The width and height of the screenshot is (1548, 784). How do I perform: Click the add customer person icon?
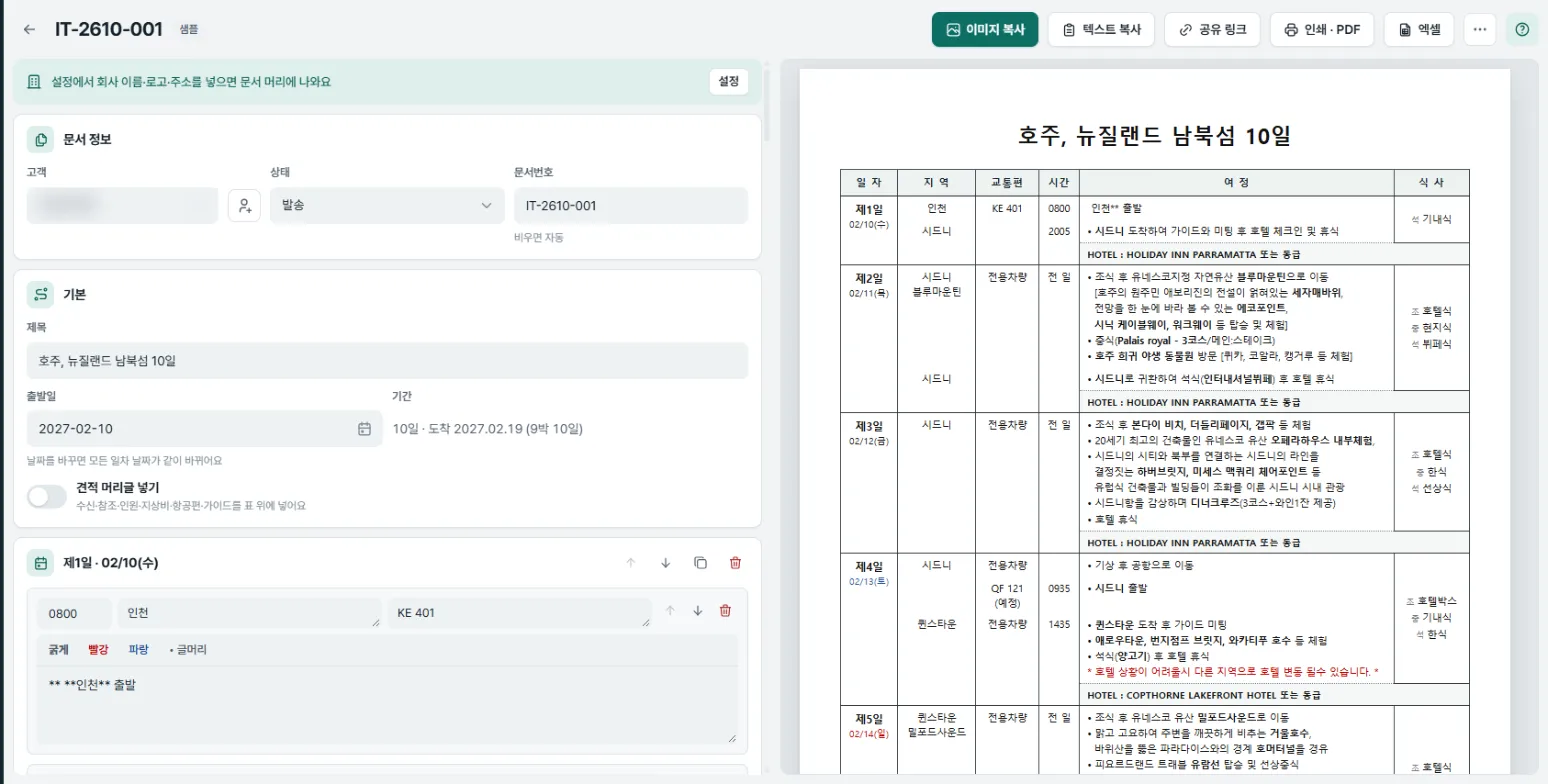pyautogui.click(x=244, y=205)
